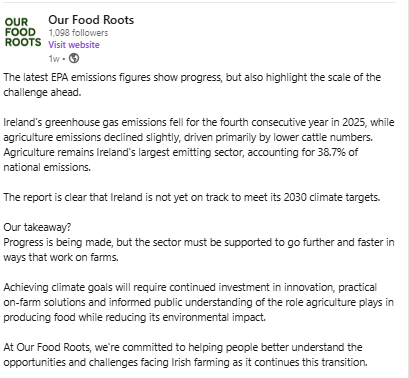Open the Our Food Roots page name
The image size is (409, 378).
[x=91, y=20]
